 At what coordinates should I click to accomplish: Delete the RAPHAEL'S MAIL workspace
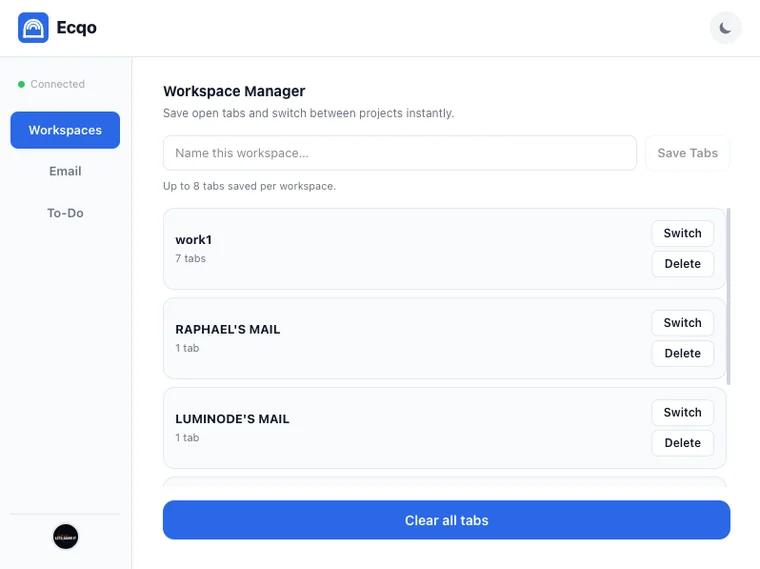[682, 353]
